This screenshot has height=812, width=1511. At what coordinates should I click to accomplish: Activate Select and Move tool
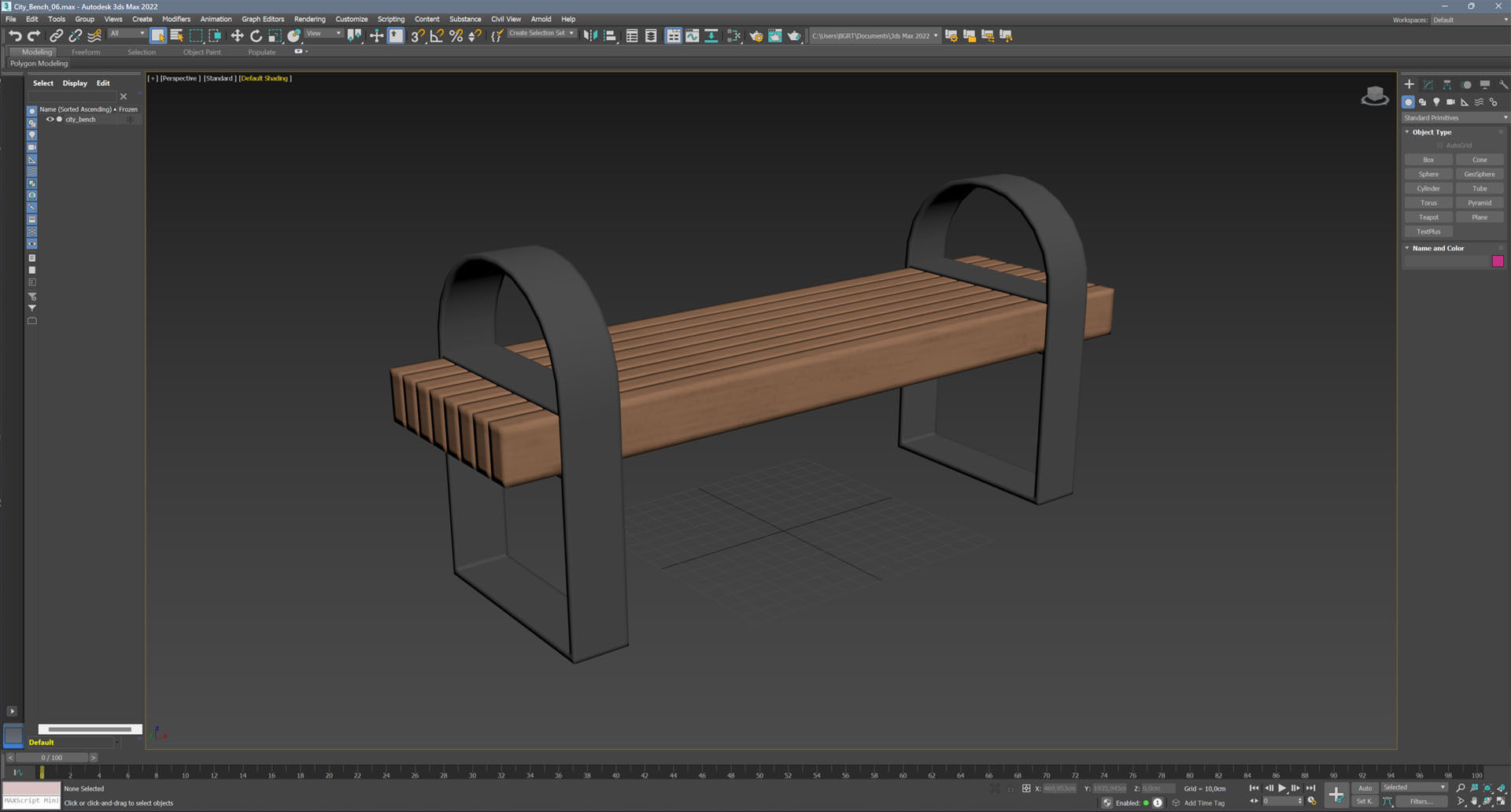237,35
